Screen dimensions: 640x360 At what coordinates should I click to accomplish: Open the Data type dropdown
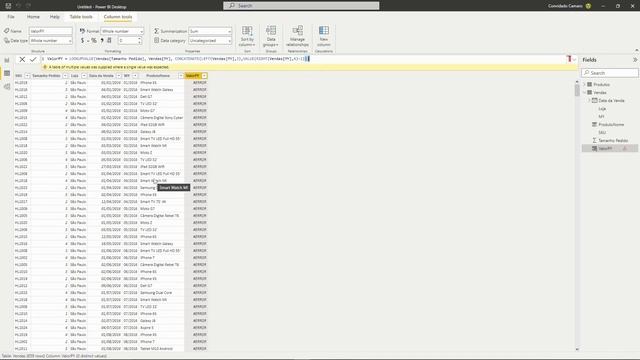coord(51,41)
